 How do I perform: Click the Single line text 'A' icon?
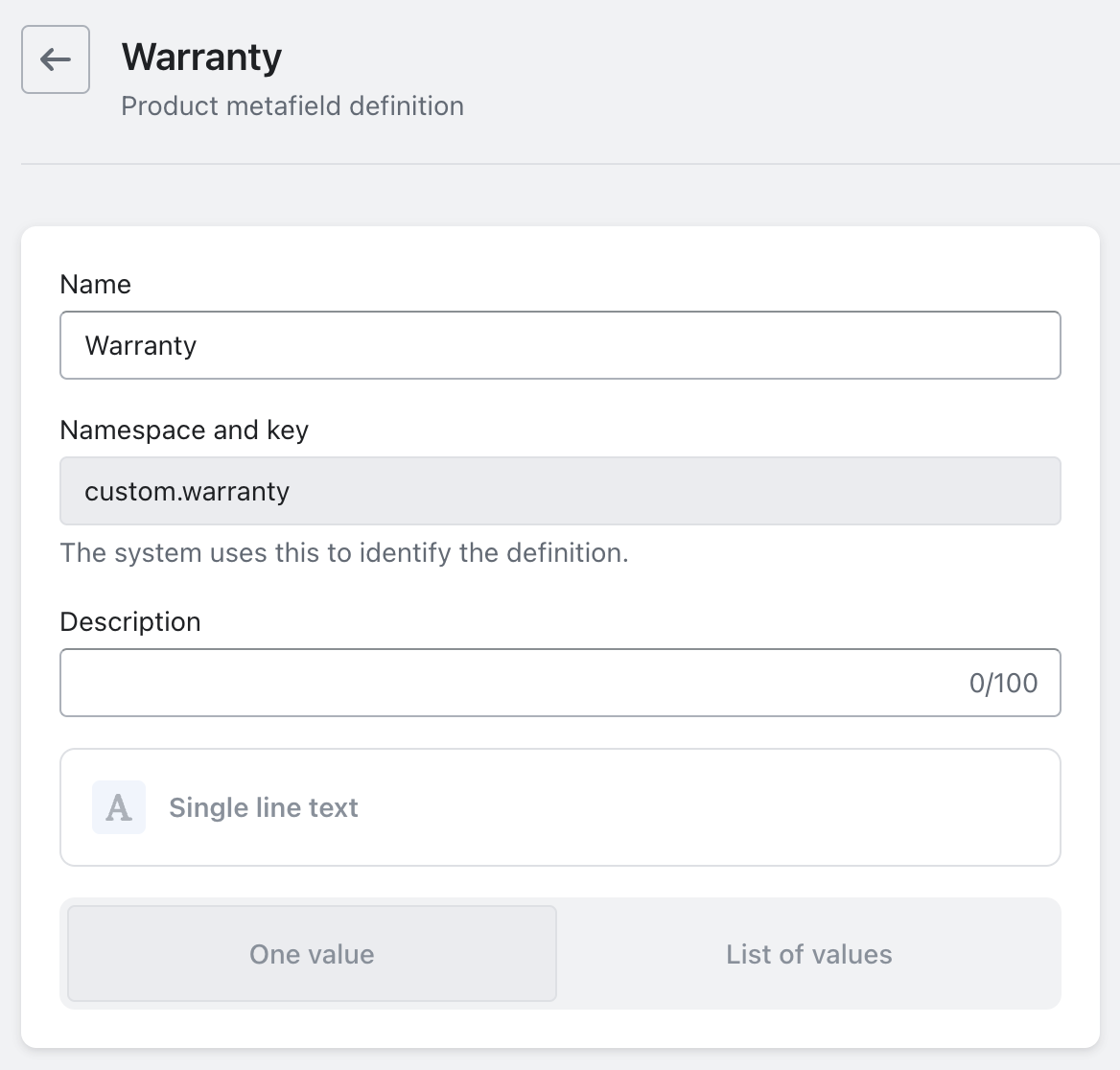(119, 807)
